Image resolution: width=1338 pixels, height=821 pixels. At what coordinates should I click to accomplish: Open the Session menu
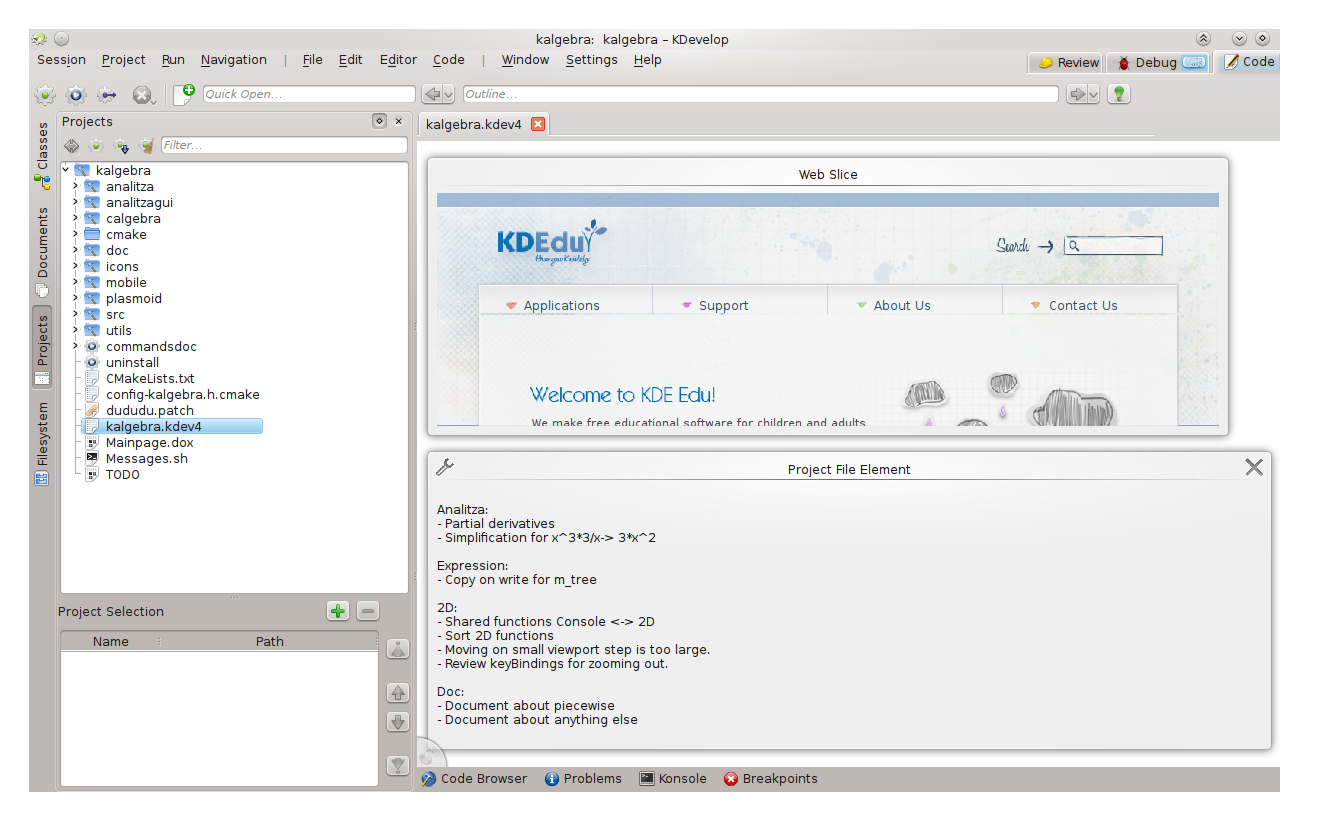pyautogui.click(x=62, y=60)
